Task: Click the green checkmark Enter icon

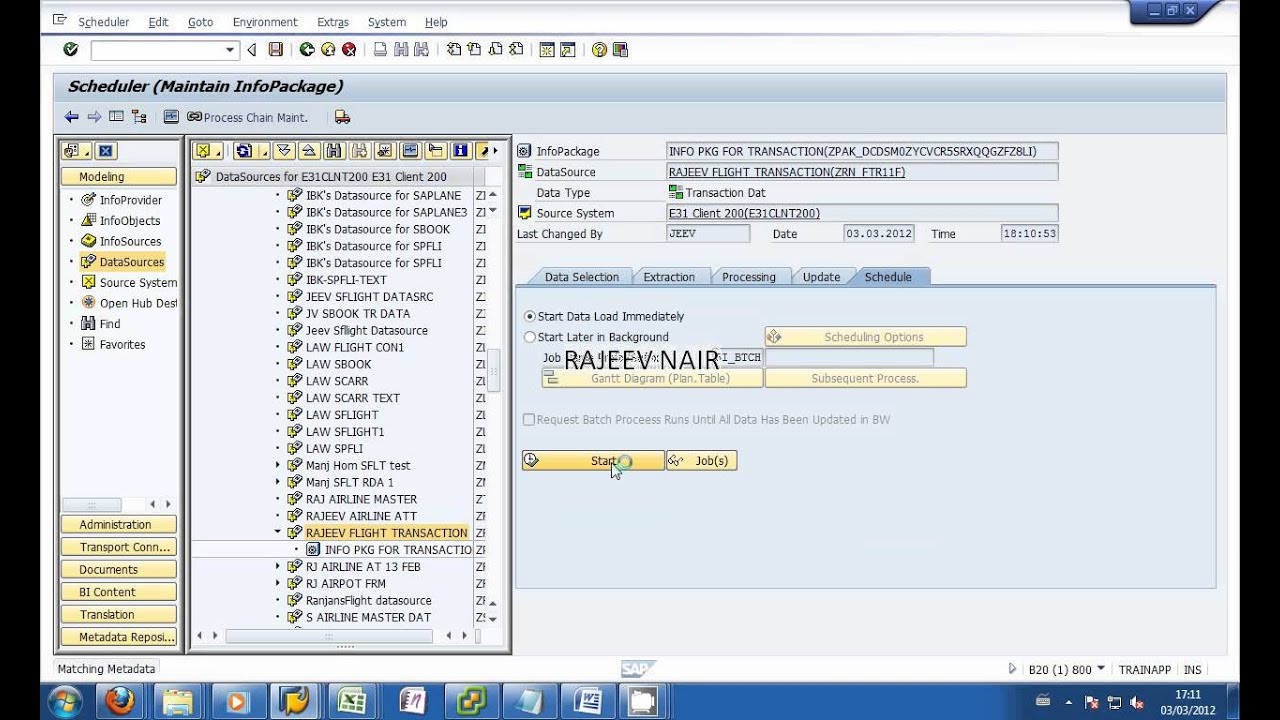Action: tap(70, 49)
